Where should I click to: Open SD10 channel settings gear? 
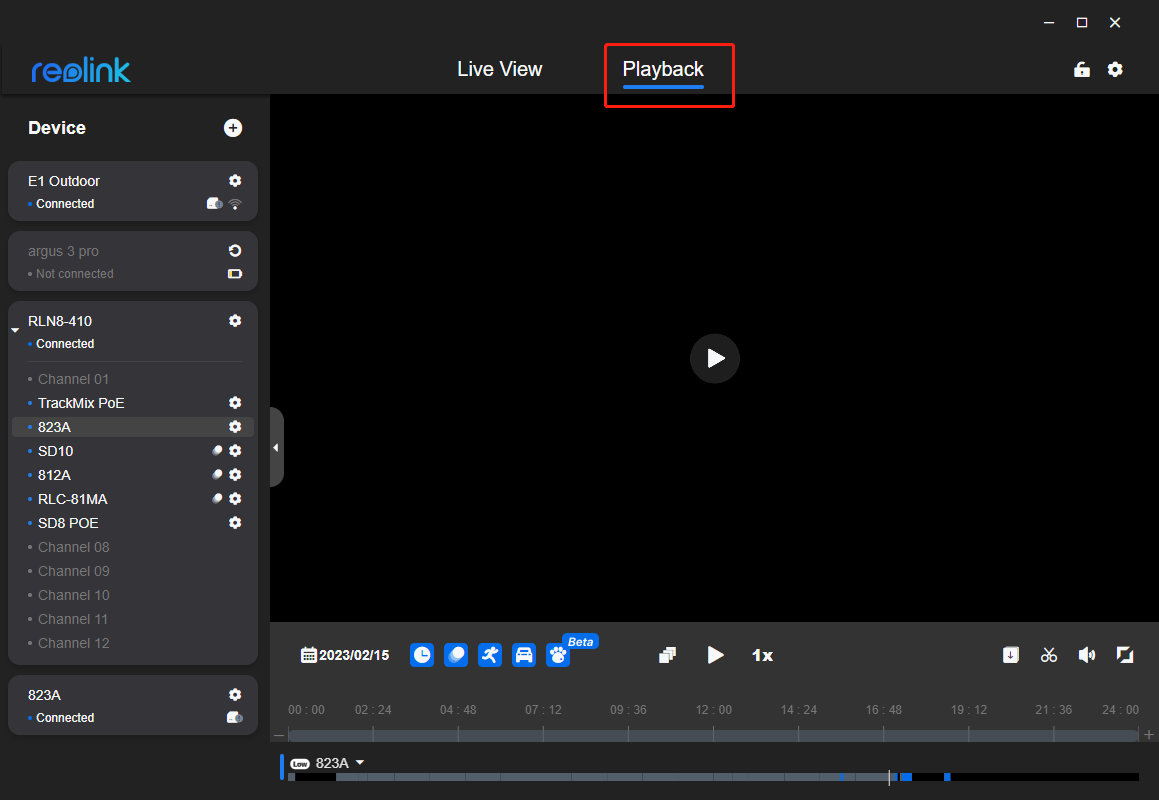[235, 450]
